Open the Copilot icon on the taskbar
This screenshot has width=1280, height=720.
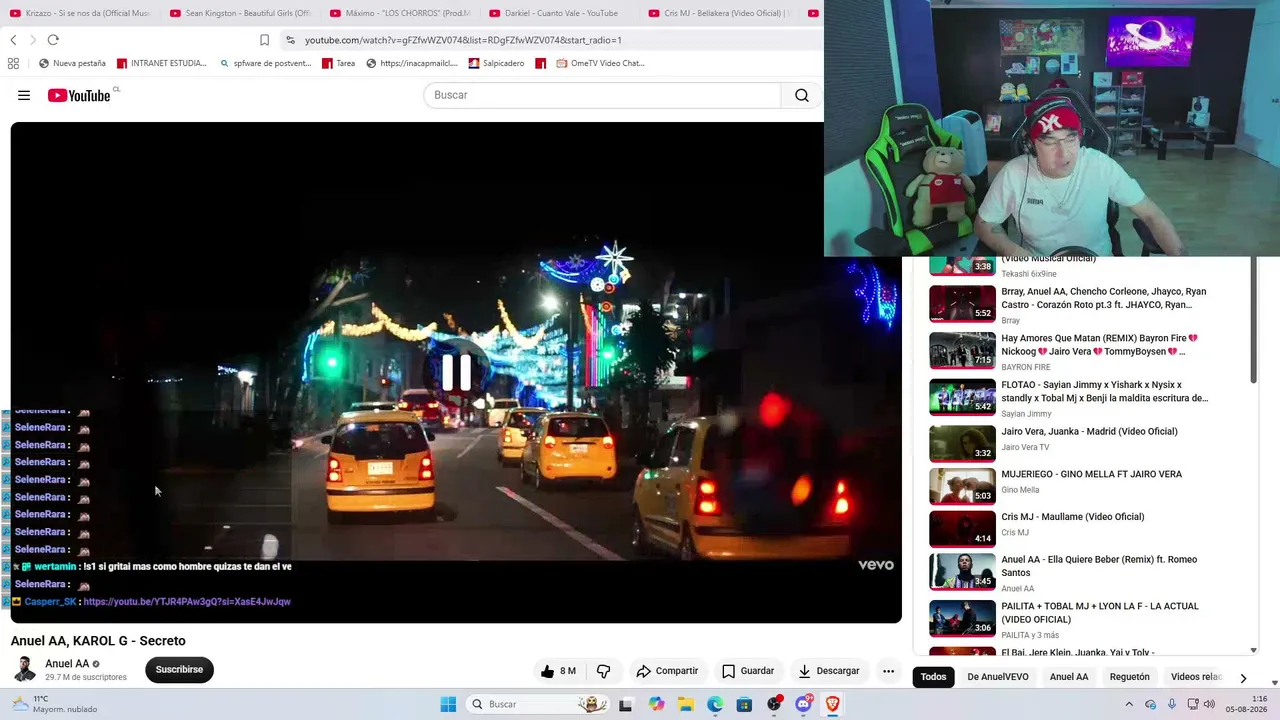(656, 704)
